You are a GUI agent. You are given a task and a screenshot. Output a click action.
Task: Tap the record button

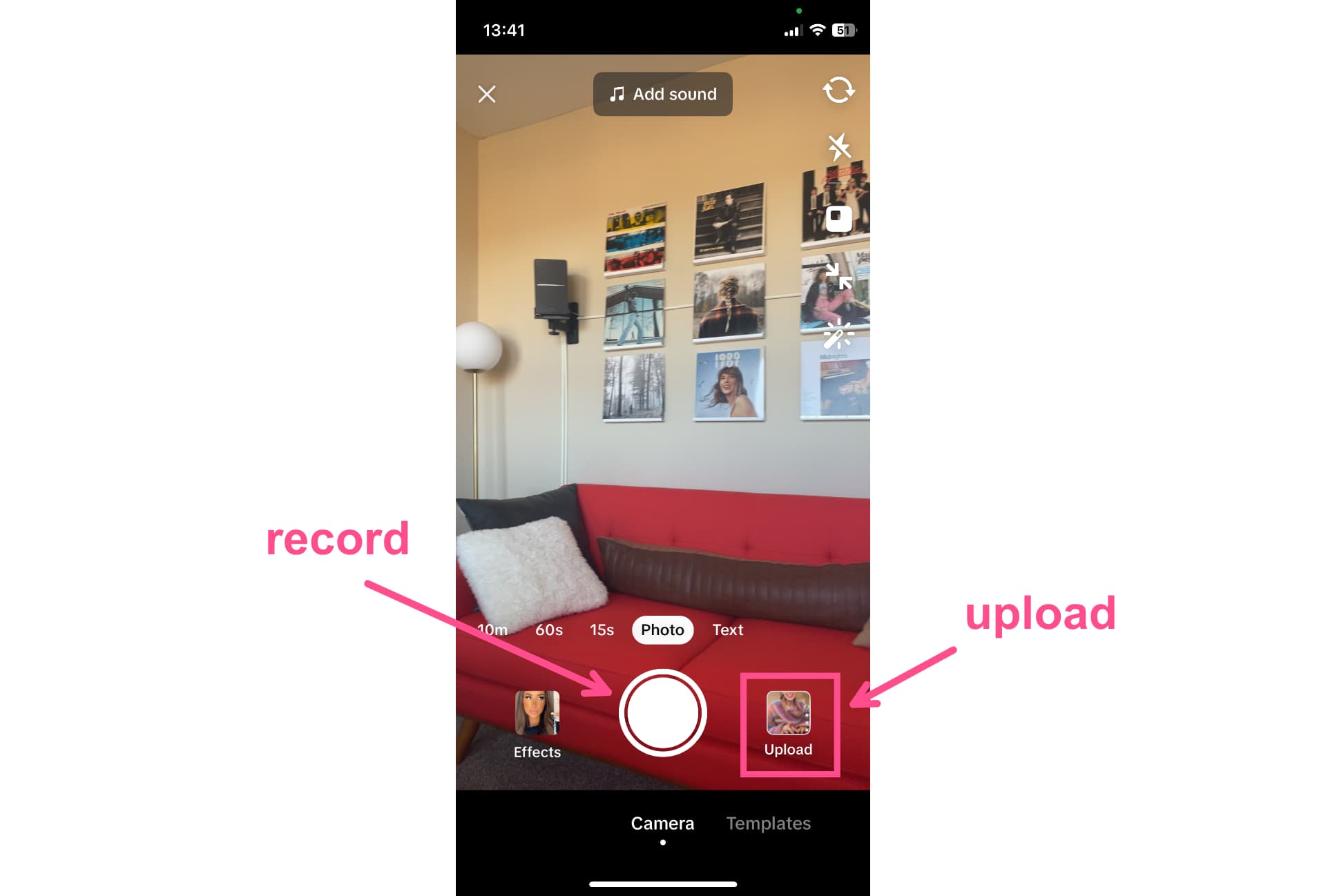(x=662, y=713)
